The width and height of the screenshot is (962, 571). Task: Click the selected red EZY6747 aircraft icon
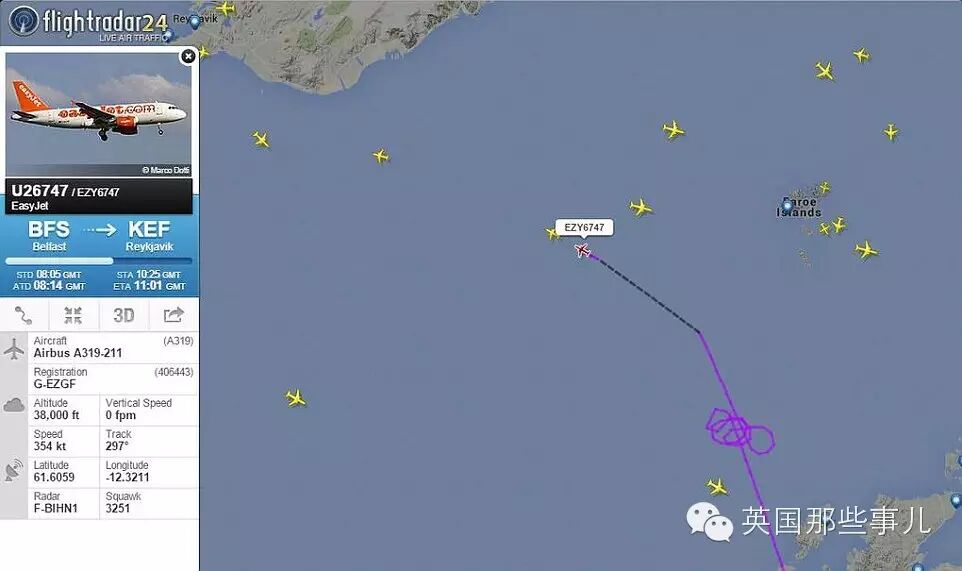[x=582, y=250]
